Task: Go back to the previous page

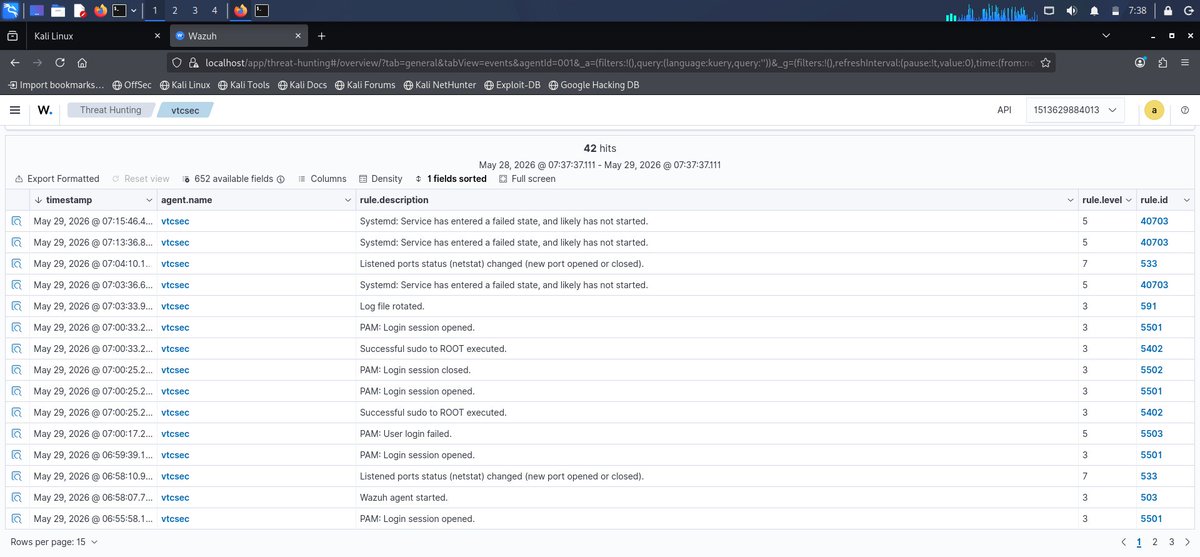Action: (x=16, y=61)
